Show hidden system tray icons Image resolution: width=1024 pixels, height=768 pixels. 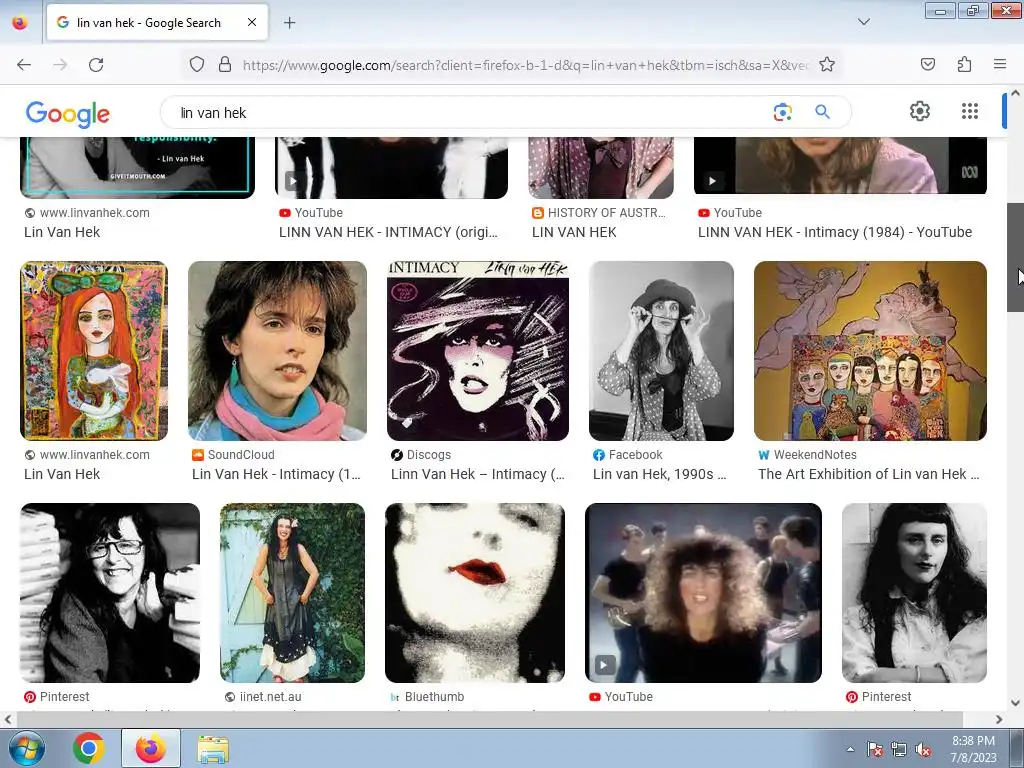pos(850,749)
